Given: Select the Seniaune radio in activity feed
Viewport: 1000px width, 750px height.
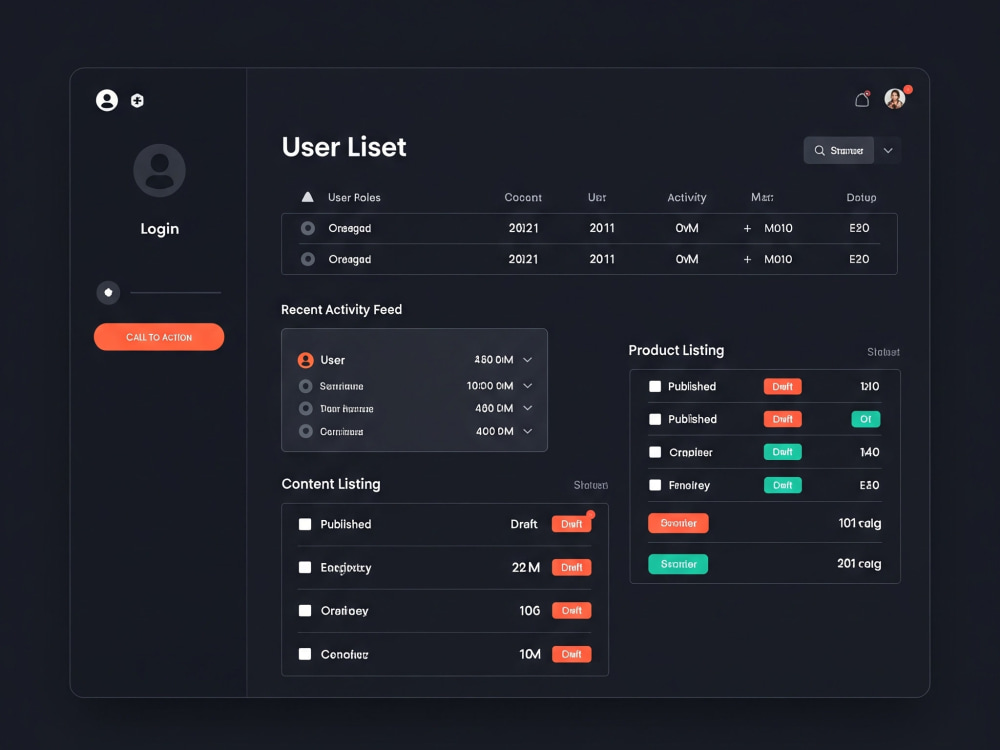Looking at the screenshot, I should 305,386.
